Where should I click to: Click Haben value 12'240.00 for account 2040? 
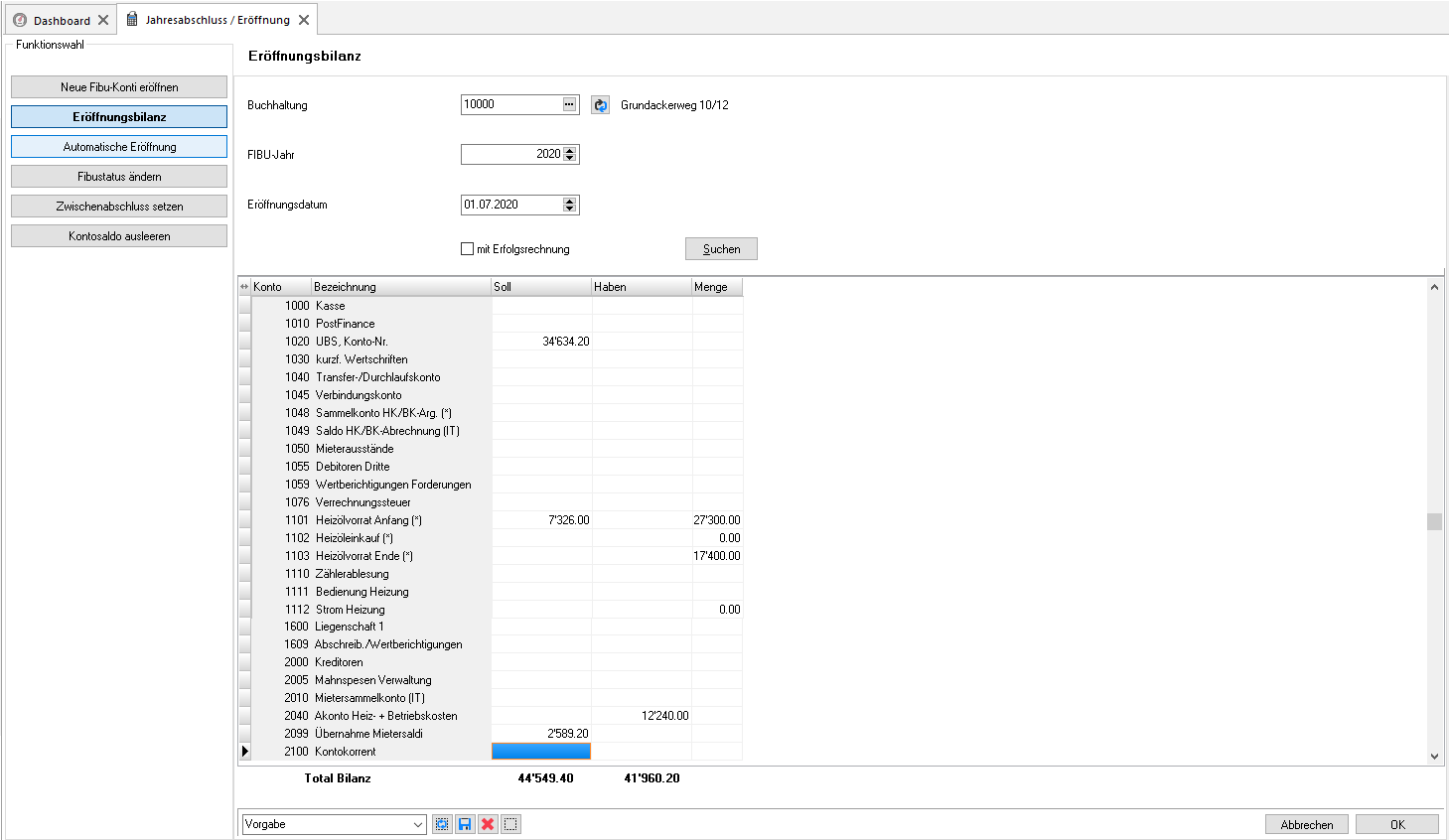pos(664,716)
